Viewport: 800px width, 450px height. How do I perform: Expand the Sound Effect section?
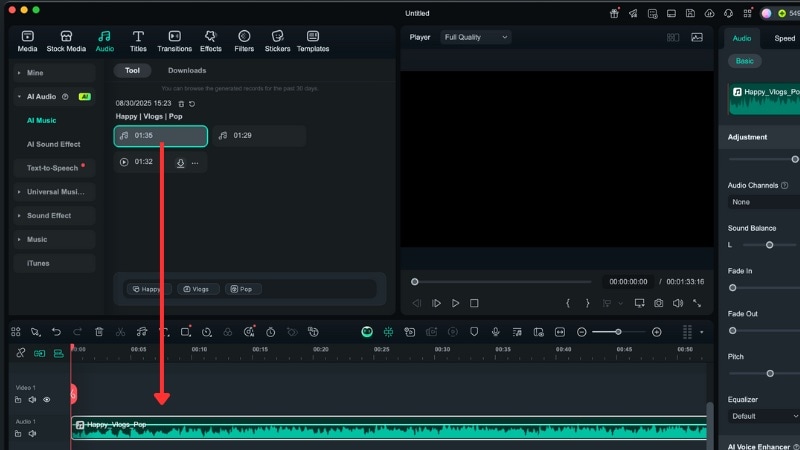pos(19,216)
